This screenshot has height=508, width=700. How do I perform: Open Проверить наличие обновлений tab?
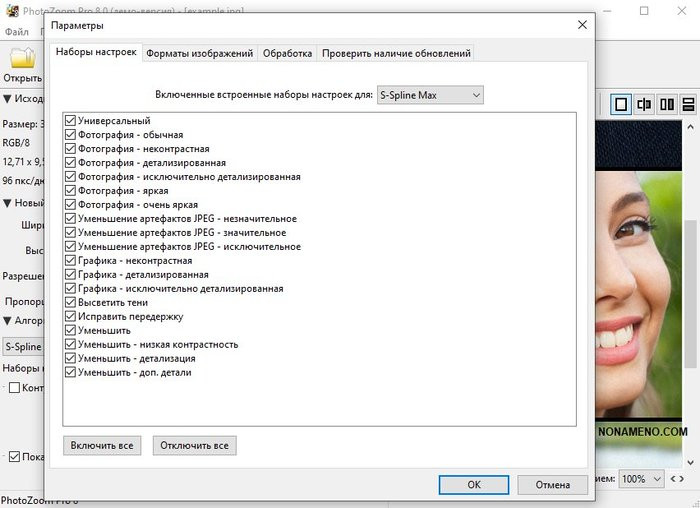click(396, 54)
